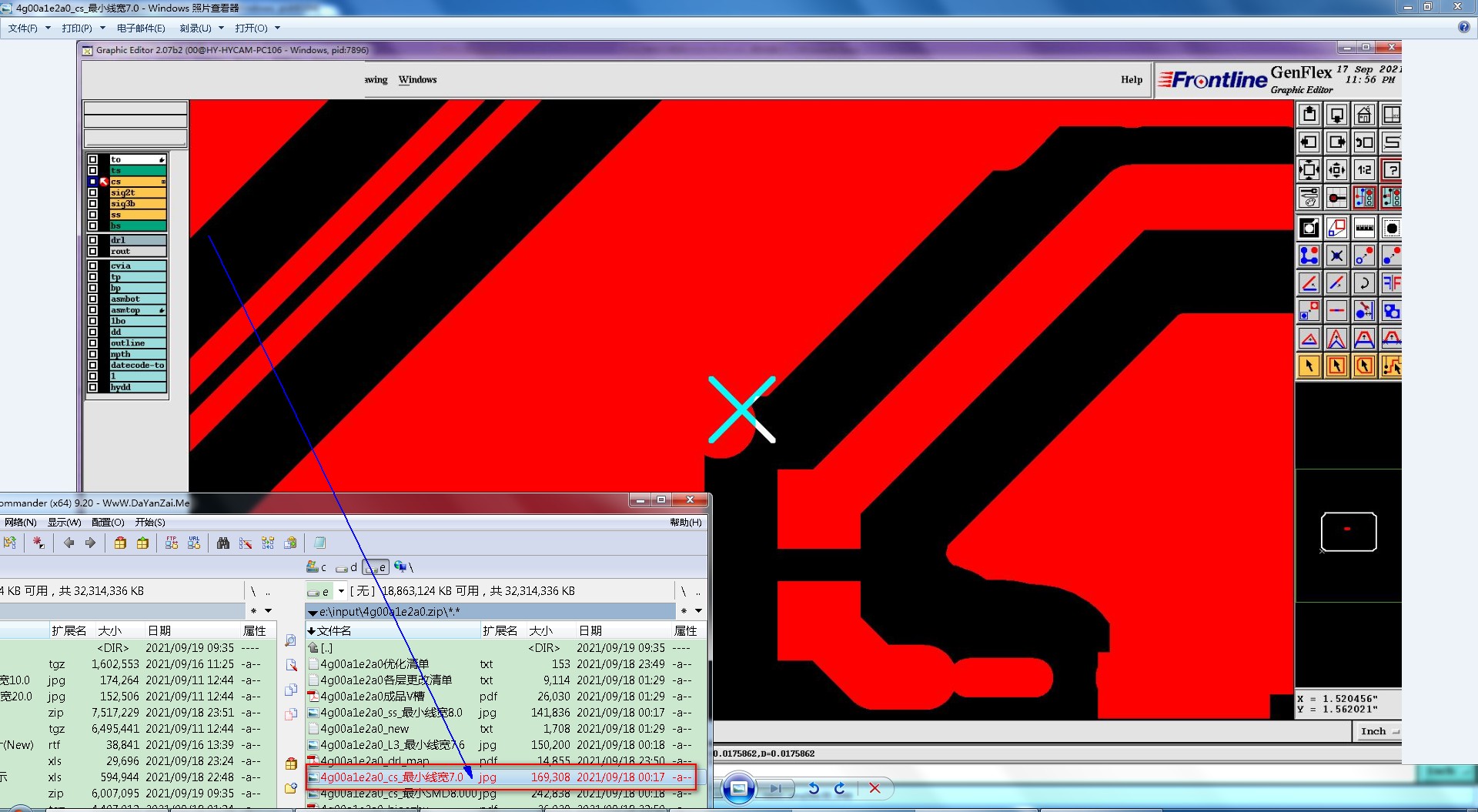Click the FTP connect icon in Commander
Viewport: 1478px width, 812px height.
tap(172, 543)
